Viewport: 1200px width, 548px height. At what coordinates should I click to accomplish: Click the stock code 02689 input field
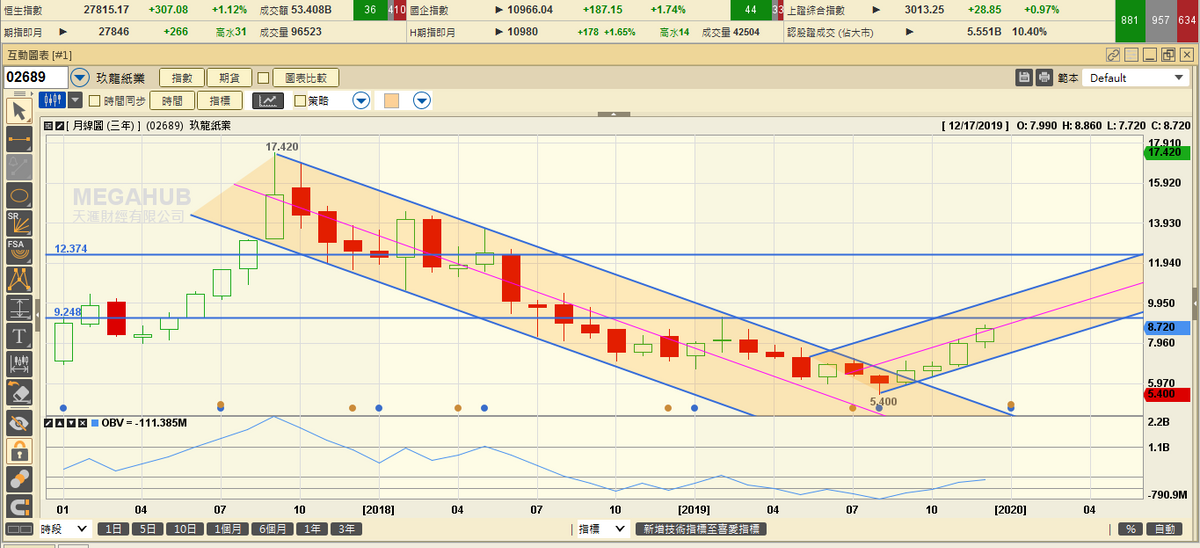(35, 77)
